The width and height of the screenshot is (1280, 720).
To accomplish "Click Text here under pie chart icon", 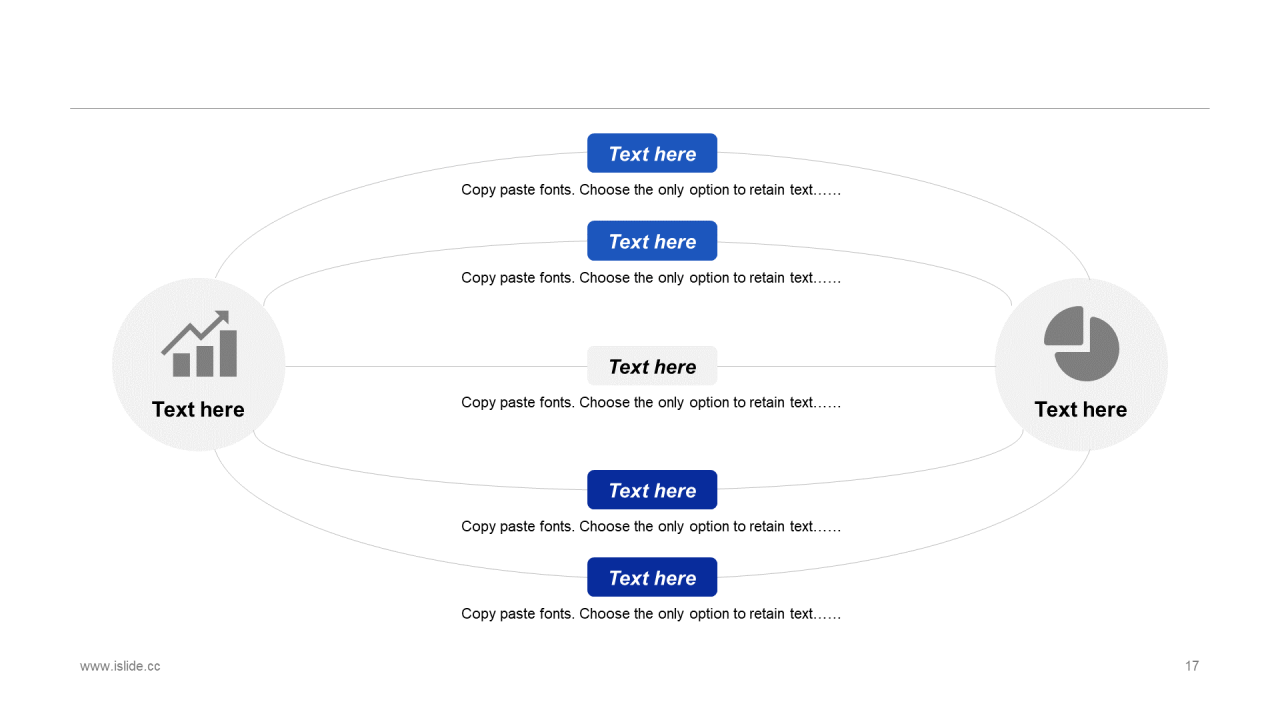I will (x=1081, y=409).
